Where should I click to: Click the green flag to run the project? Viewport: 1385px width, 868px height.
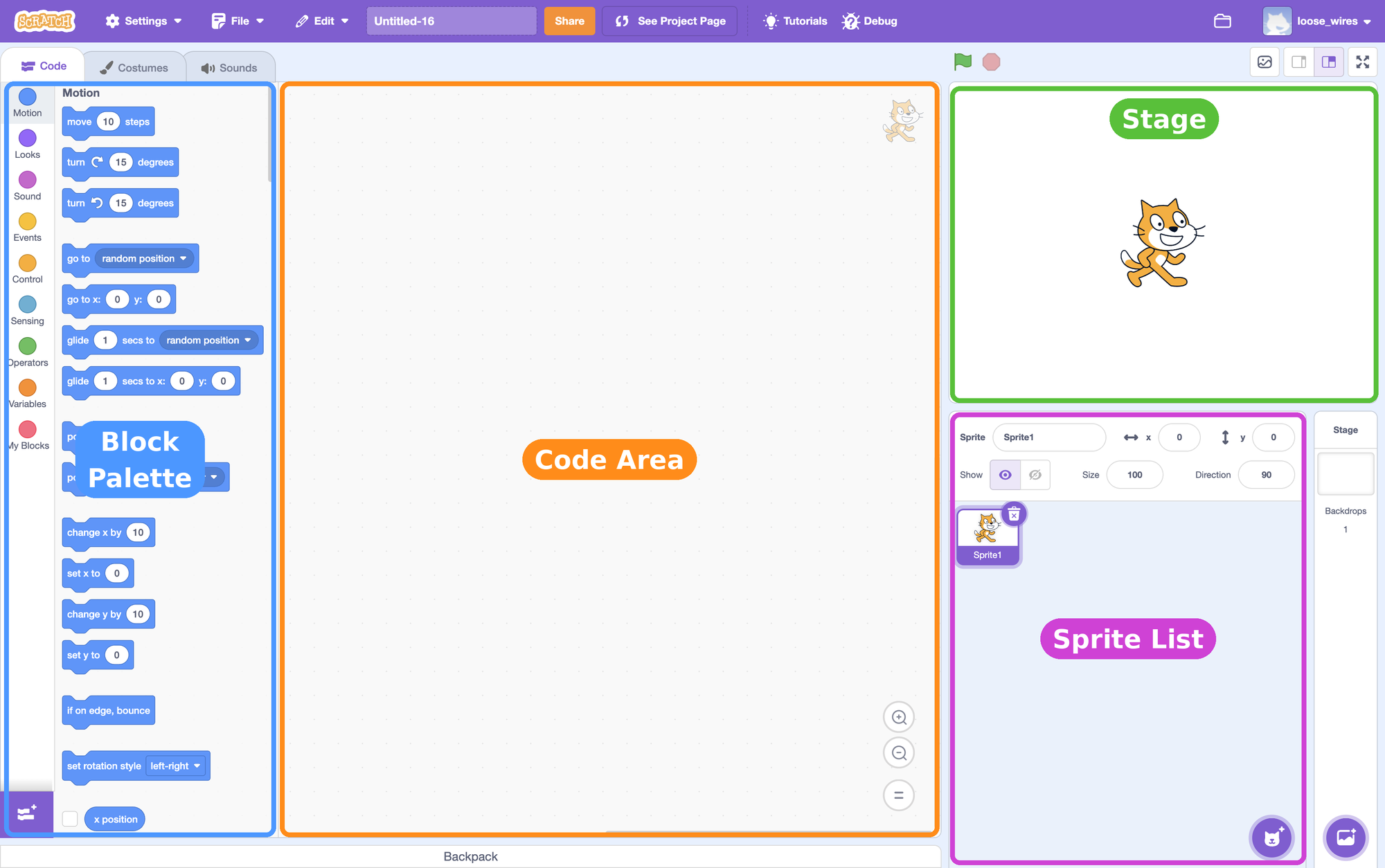tap(963, 62)
